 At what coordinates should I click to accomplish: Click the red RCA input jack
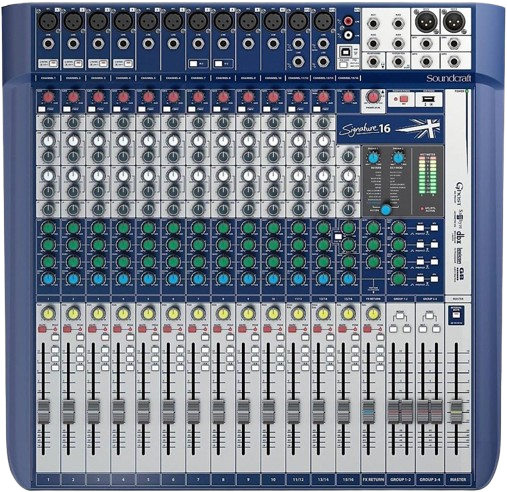click(348, 22)
